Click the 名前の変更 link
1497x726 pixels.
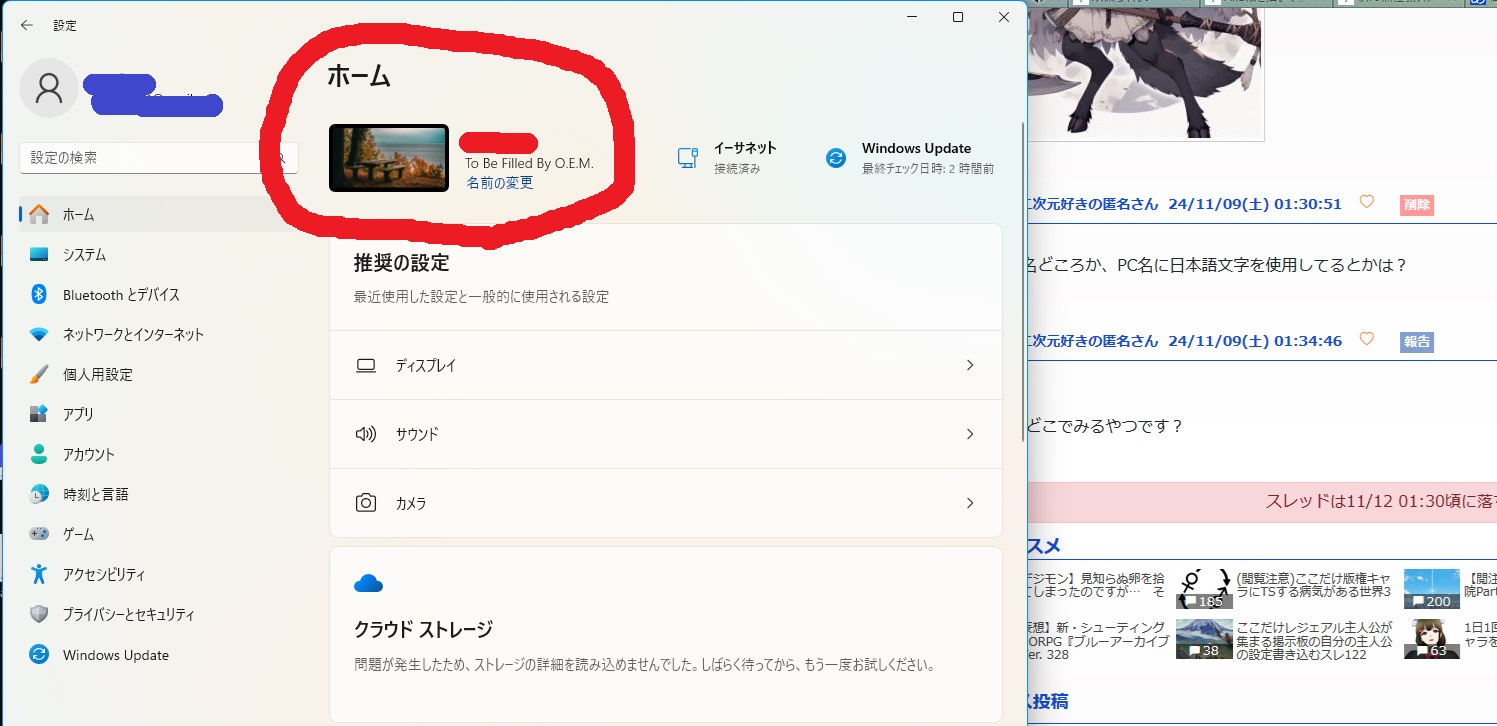pyautogui.click(x=500, y=183)
